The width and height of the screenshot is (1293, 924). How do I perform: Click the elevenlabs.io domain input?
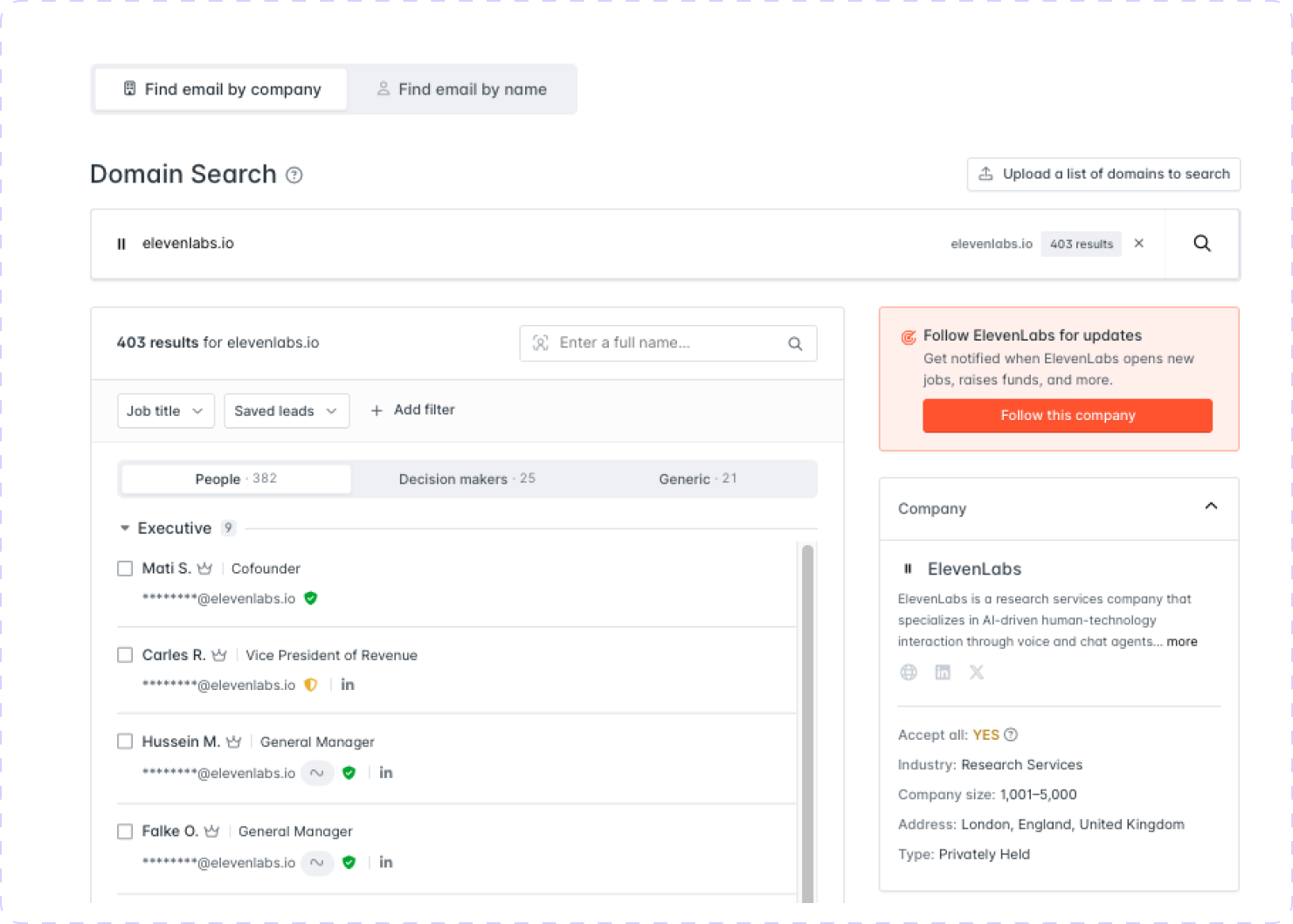tap(524, 244)
